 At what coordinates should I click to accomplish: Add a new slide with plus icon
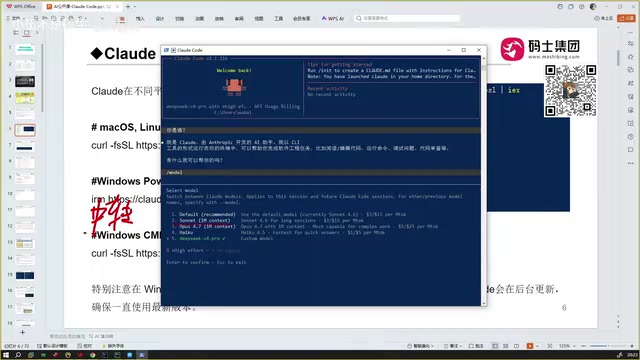tap(22, 332)
